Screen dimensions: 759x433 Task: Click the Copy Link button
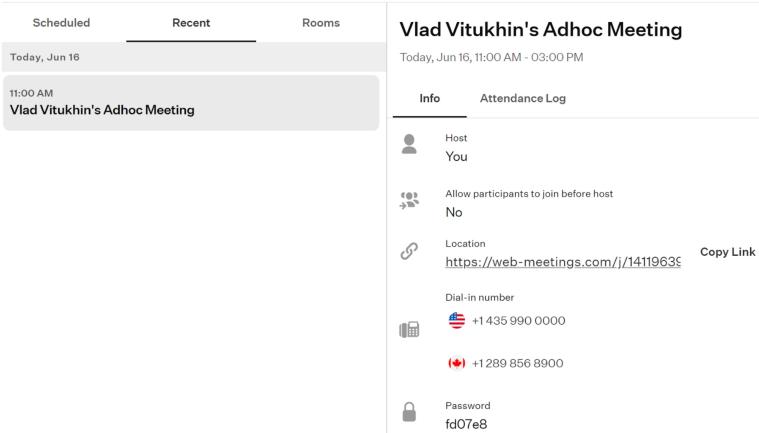click(x=728, y=252)
